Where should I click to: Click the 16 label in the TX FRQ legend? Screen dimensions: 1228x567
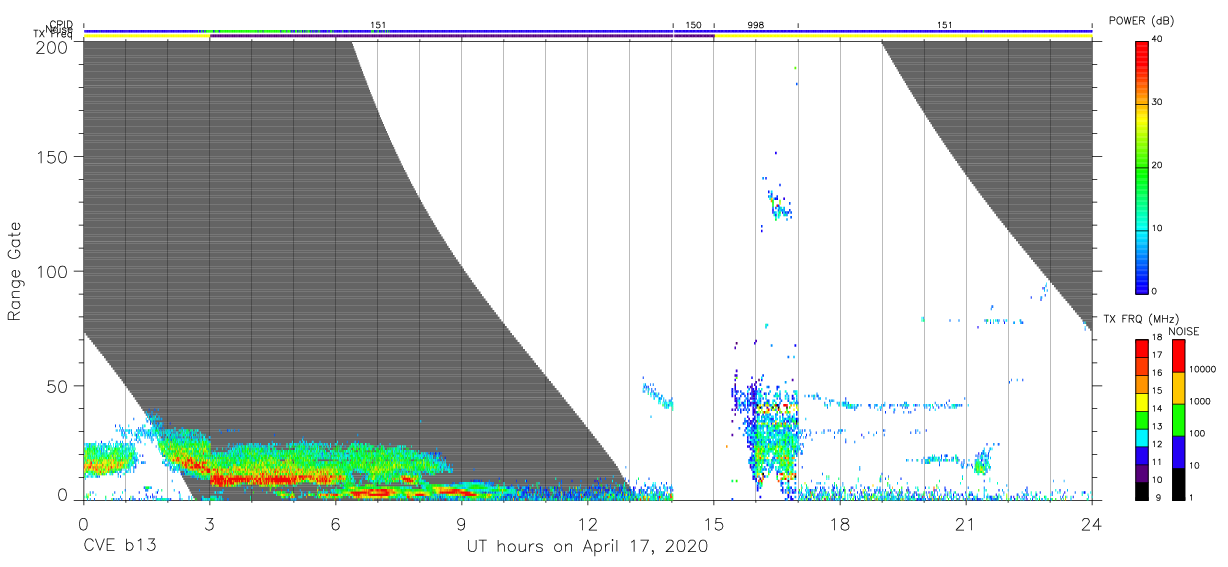pos(1158,373)
